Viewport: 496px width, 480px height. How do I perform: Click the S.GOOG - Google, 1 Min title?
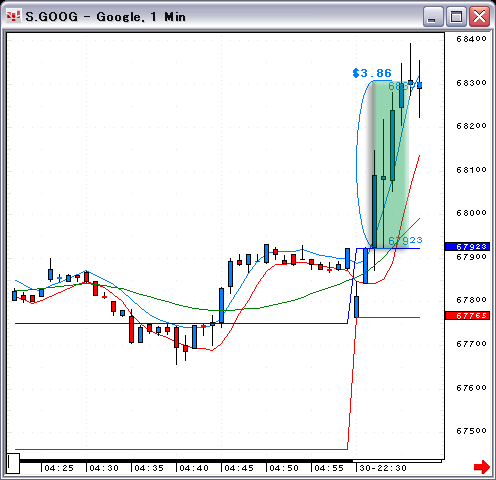105,17
